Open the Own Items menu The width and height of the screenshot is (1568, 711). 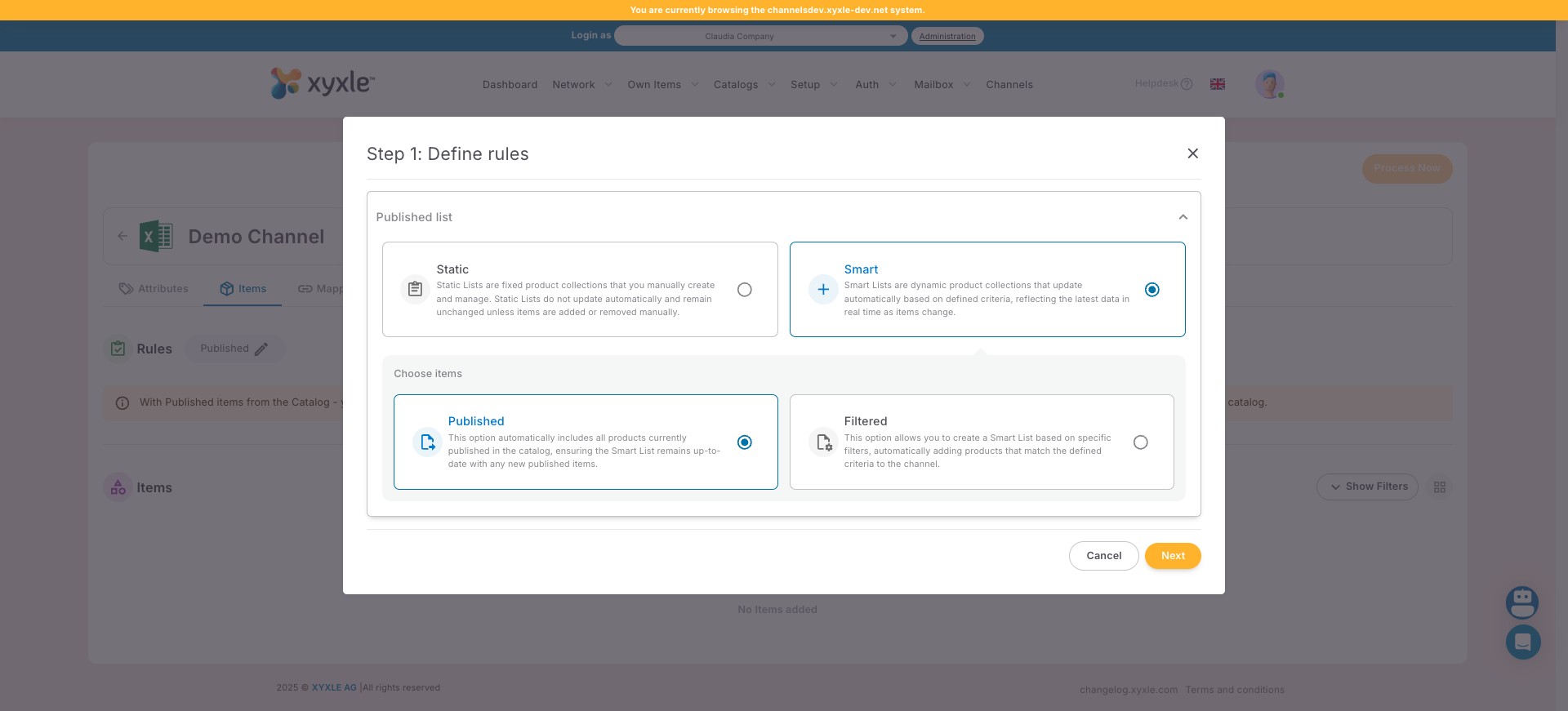point(654,85)
